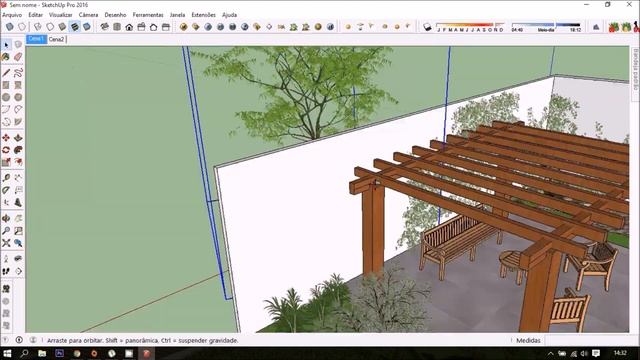The width and height of the screenshot is (640, 360).
Task: Set Front view house icon
Action: pyautogui.click(x=129, y=27)
